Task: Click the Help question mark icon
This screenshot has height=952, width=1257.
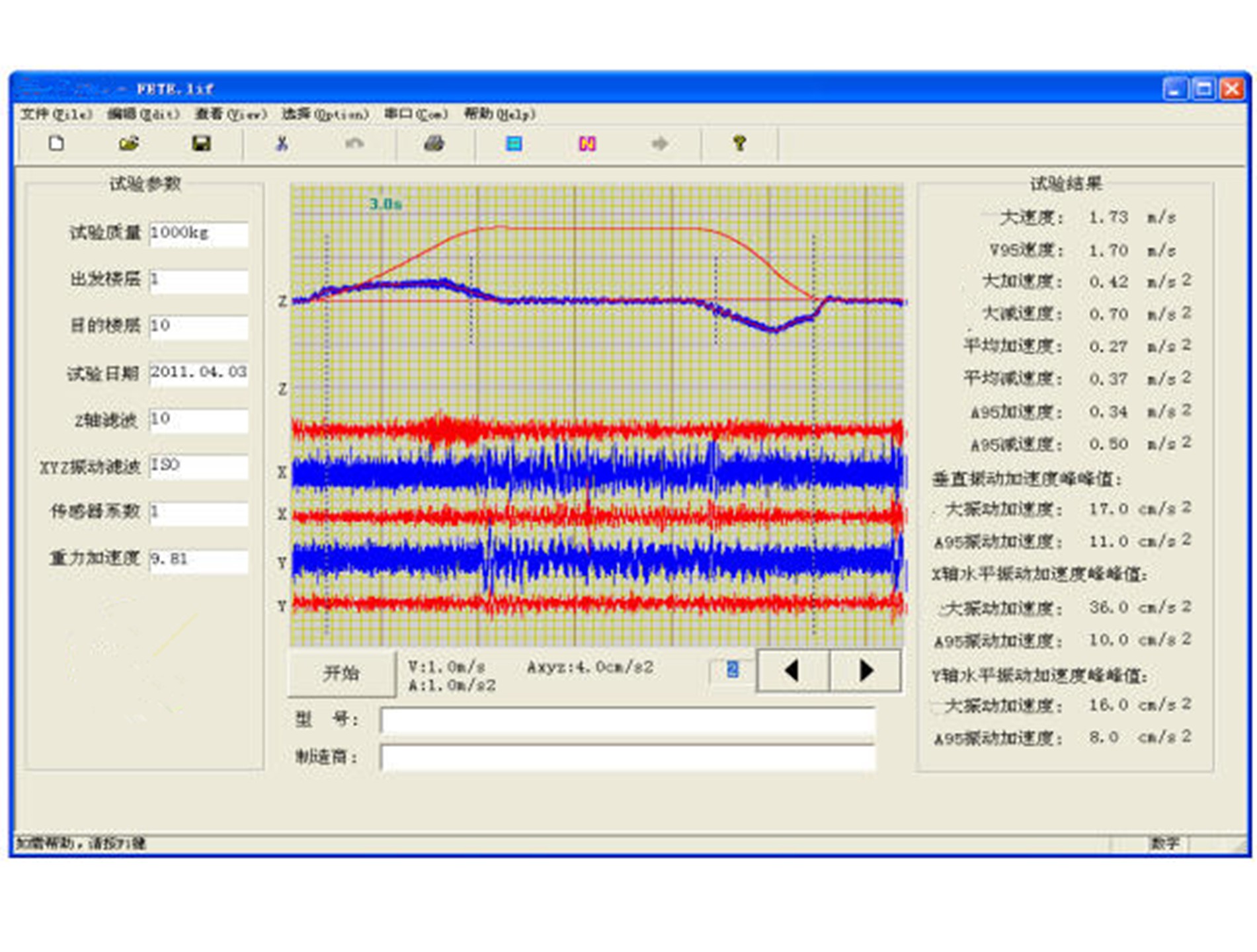Action: coord(739,143)
